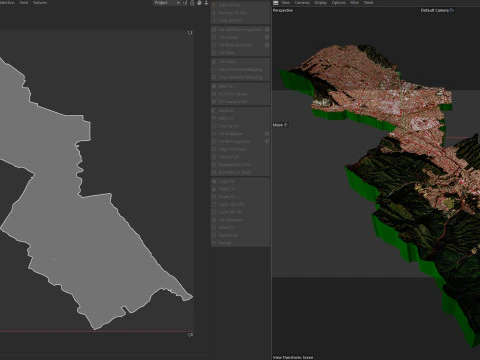Click the Move UV tool
The height and width of the screenshot is (360, 480).
(x=240, y=227)
